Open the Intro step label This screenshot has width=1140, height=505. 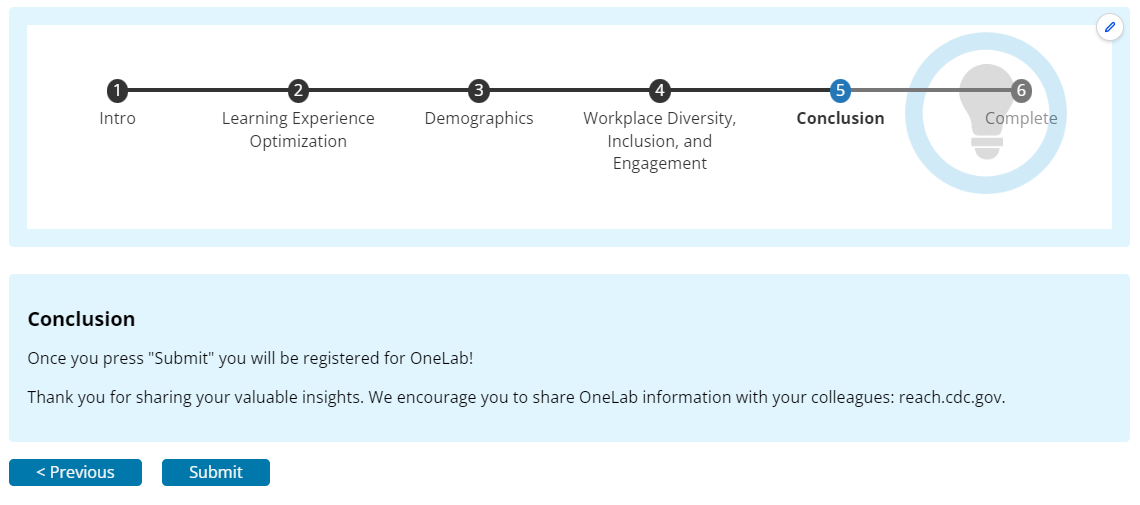117,118
